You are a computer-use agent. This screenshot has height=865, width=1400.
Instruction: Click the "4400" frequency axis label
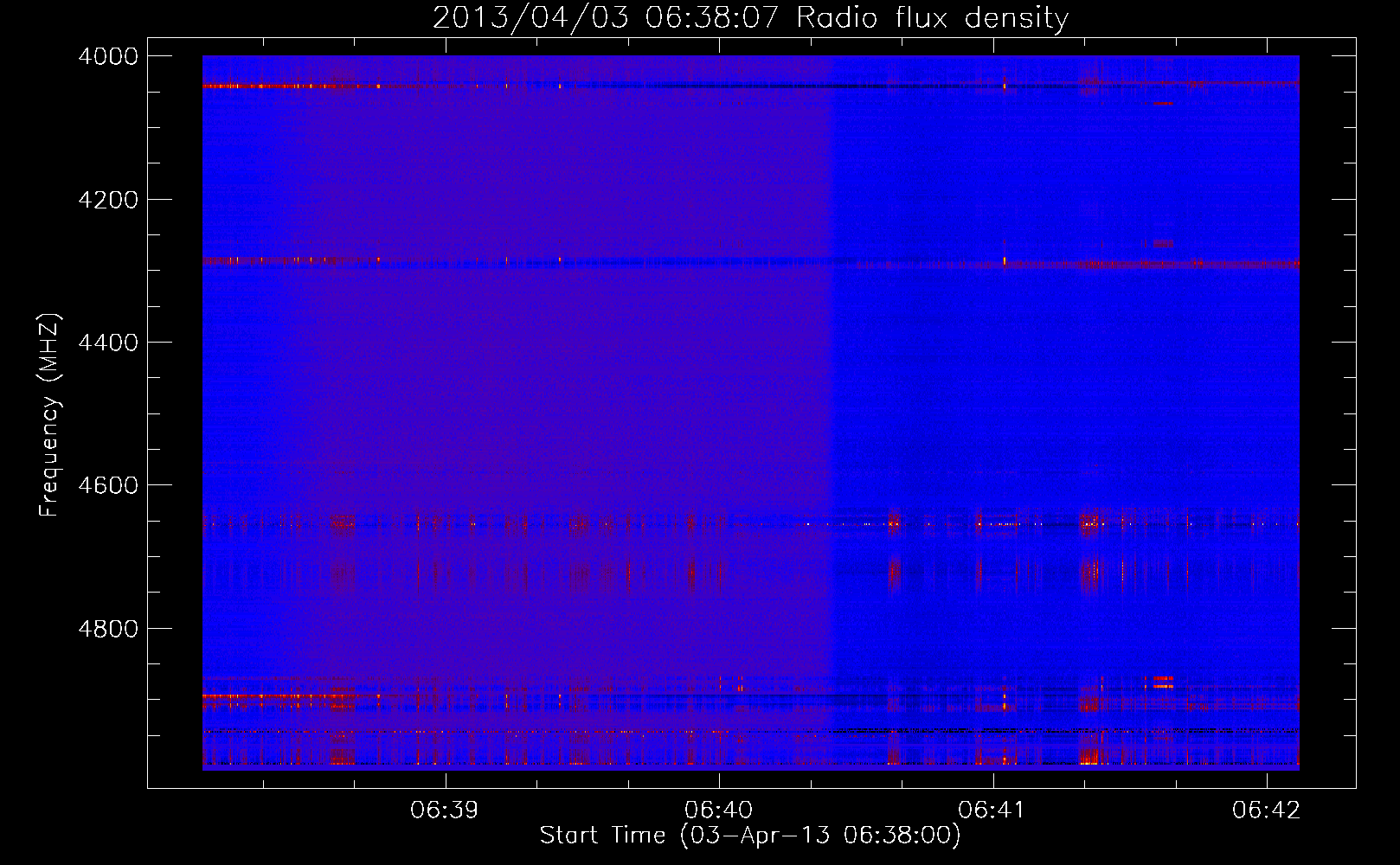(x=108, y=343)
